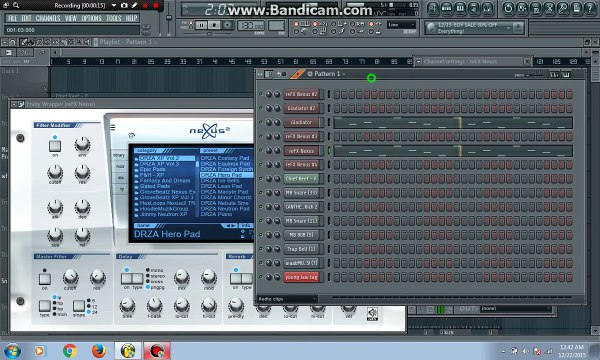Select the DRZA Piano preset

217,214
